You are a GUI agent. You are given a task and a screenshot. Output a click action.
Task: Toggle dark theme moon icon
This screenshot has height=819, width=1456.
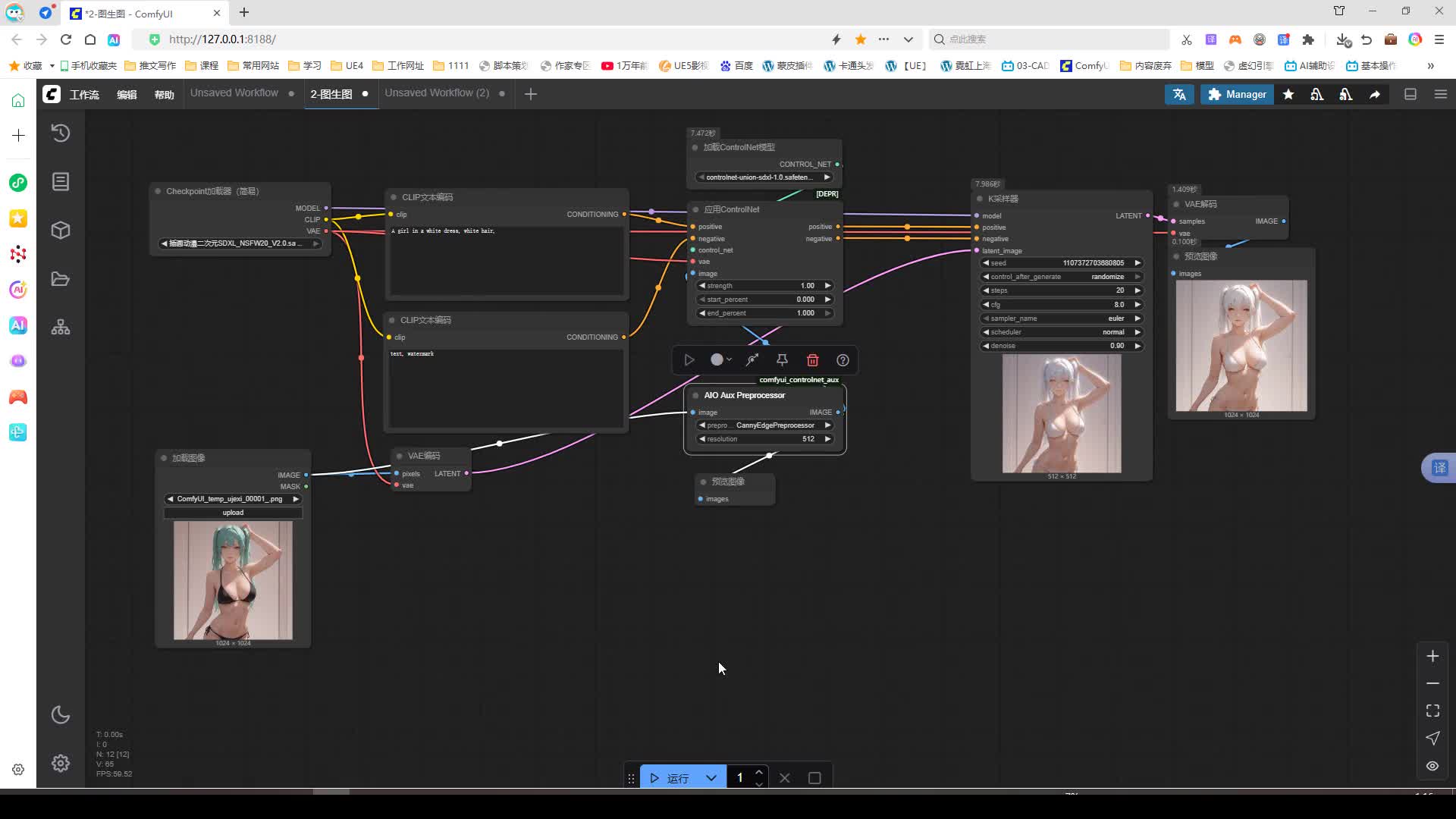(61, 715)
